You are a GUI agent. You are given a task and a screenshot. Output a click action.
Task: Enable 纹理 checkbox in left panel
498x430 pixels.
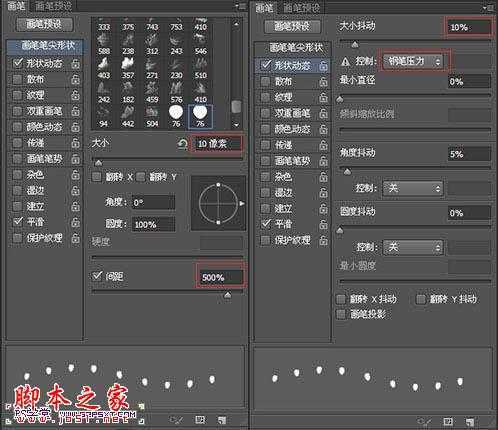coord(17,95)
